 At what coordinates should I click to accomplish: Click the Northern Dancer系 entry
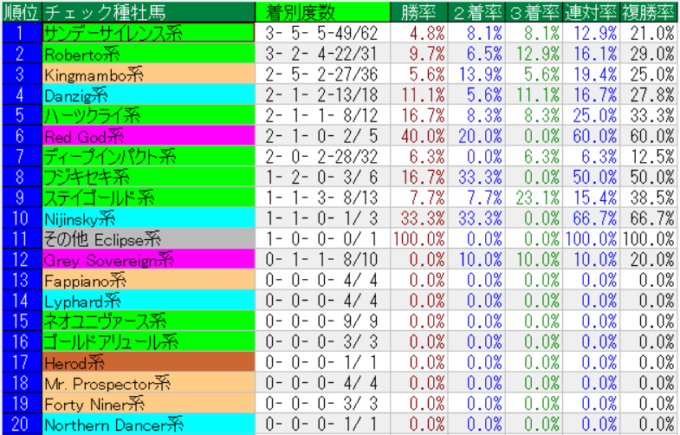147,425
